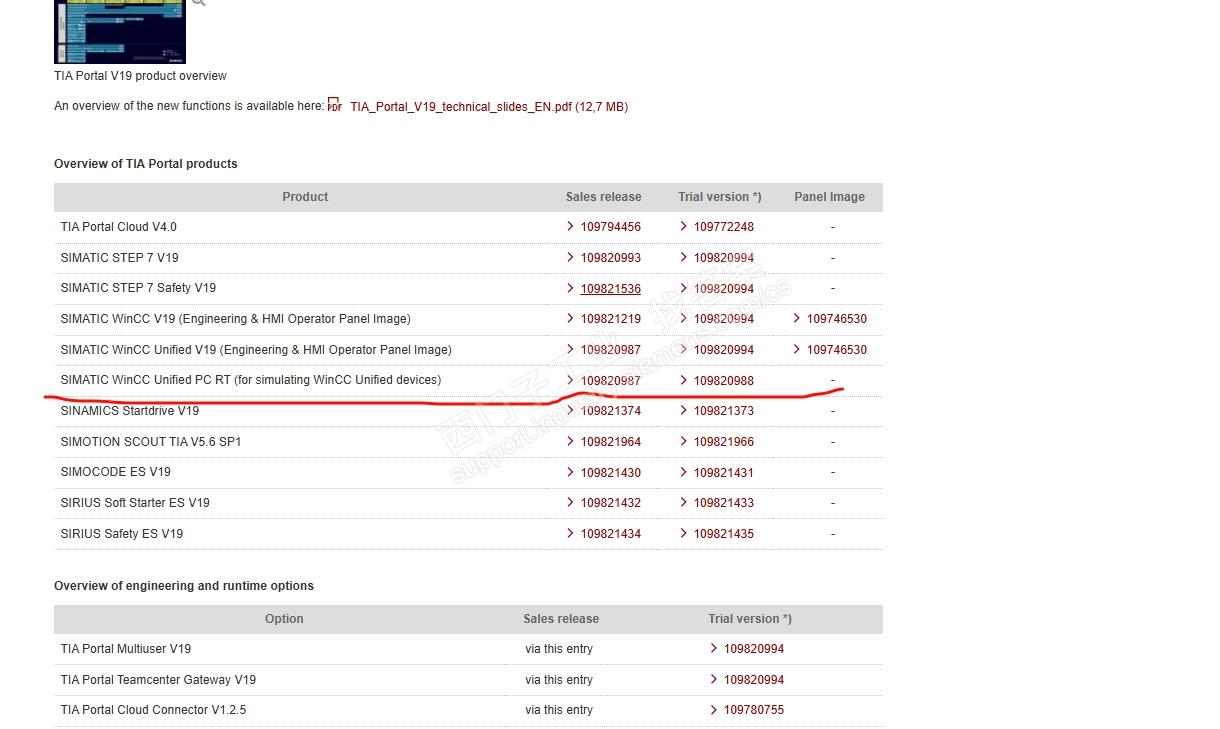This screenshot has width=1220, height=729.
Task: Select the 'TIA Portal Cloud V4.0' product name
Action: pyautogui.click(x=118, y=227)
